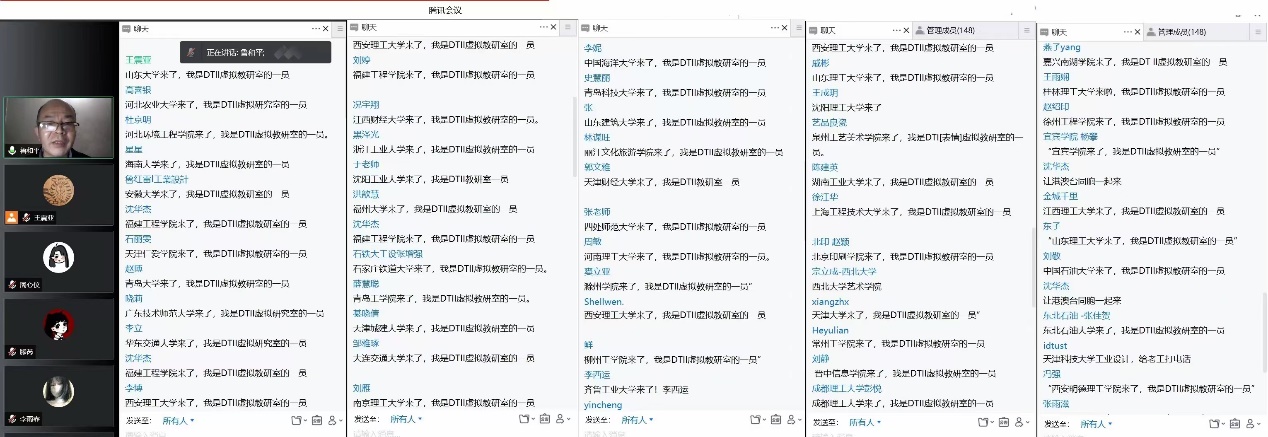Open the file send icon in the leftmost chat panel
The image size is (1268, 437).
[297, 421]
